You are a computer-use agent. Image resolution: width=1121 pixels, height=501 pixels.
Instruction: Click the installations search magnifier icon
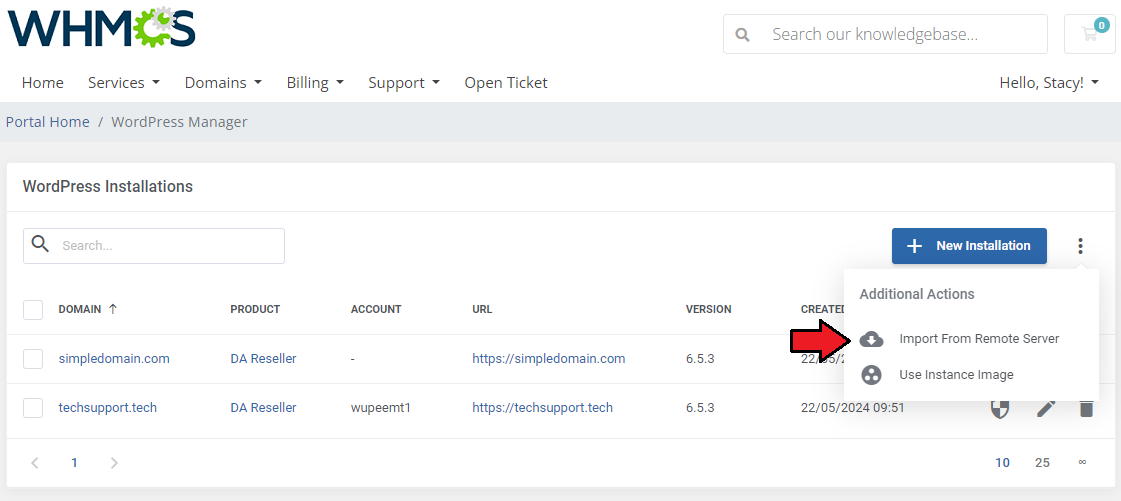coord(41,245)
